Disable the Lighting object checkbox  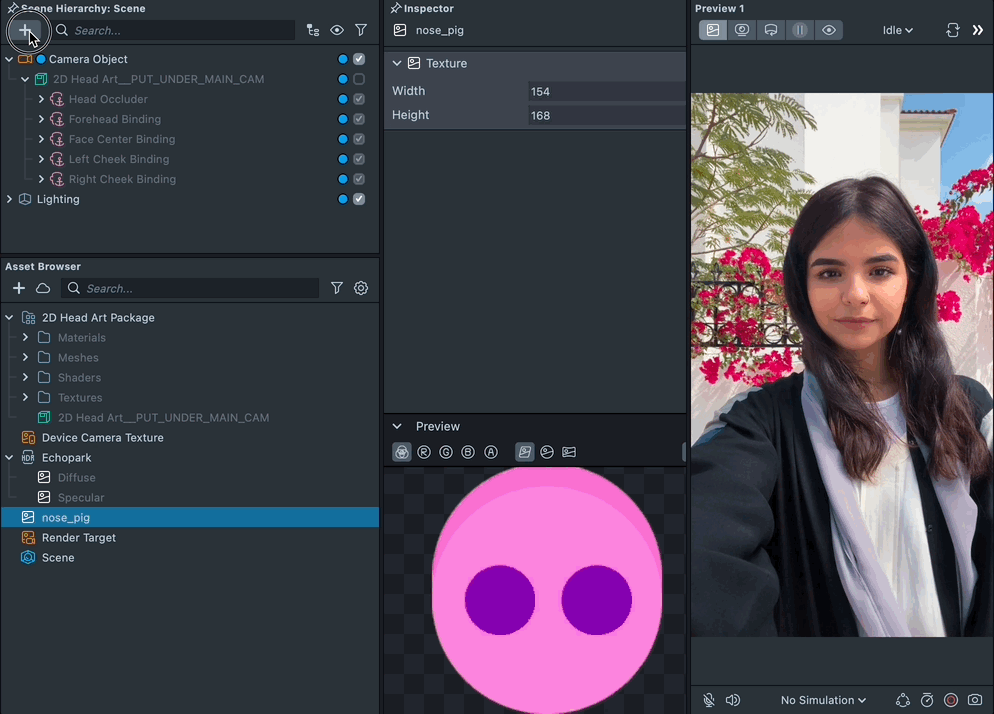point(359,199)
